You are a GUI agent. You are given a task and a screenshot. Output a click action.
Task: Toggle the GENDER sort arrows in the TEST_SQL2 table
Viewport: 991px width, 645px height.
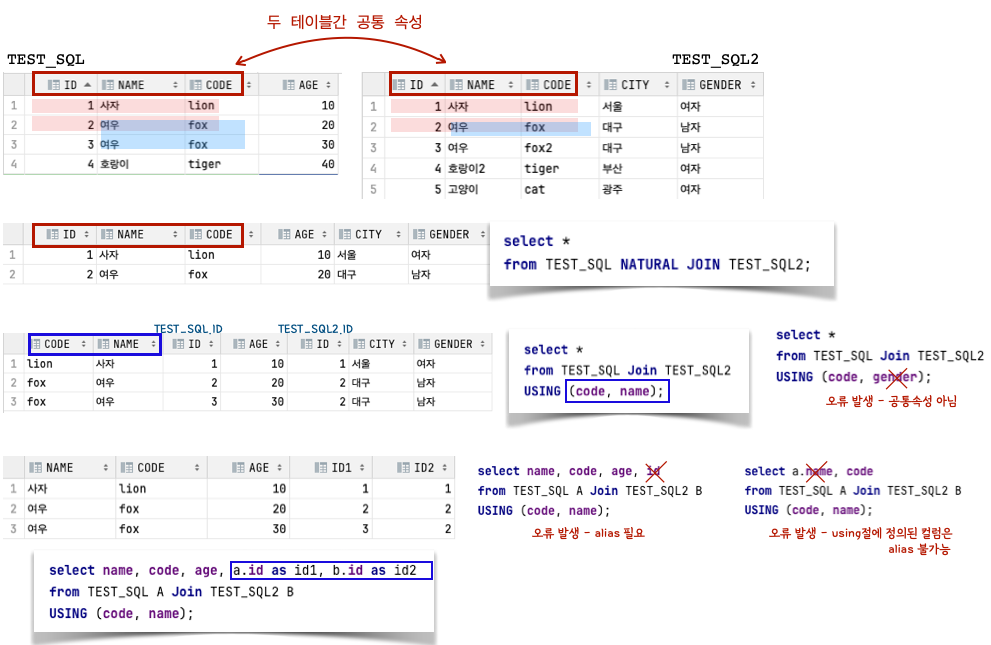pos(753,85)
